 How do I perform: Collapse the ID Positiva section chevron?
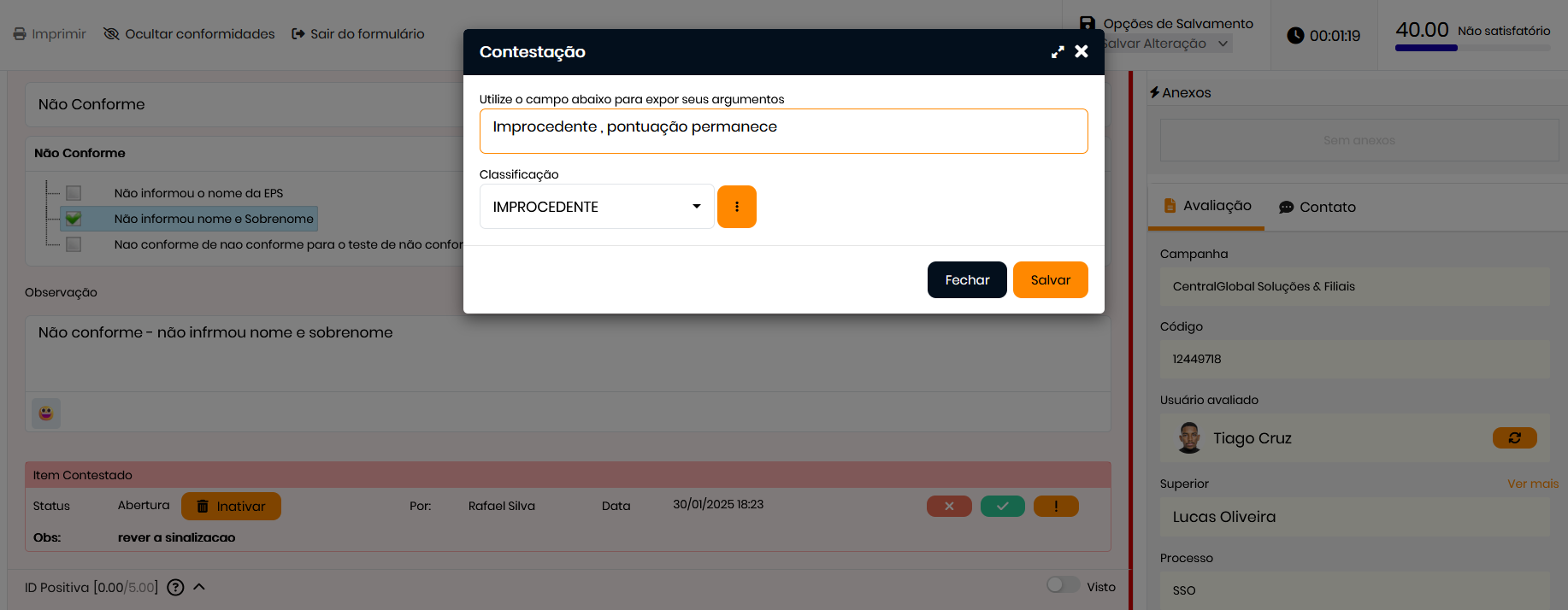(199, 587)
